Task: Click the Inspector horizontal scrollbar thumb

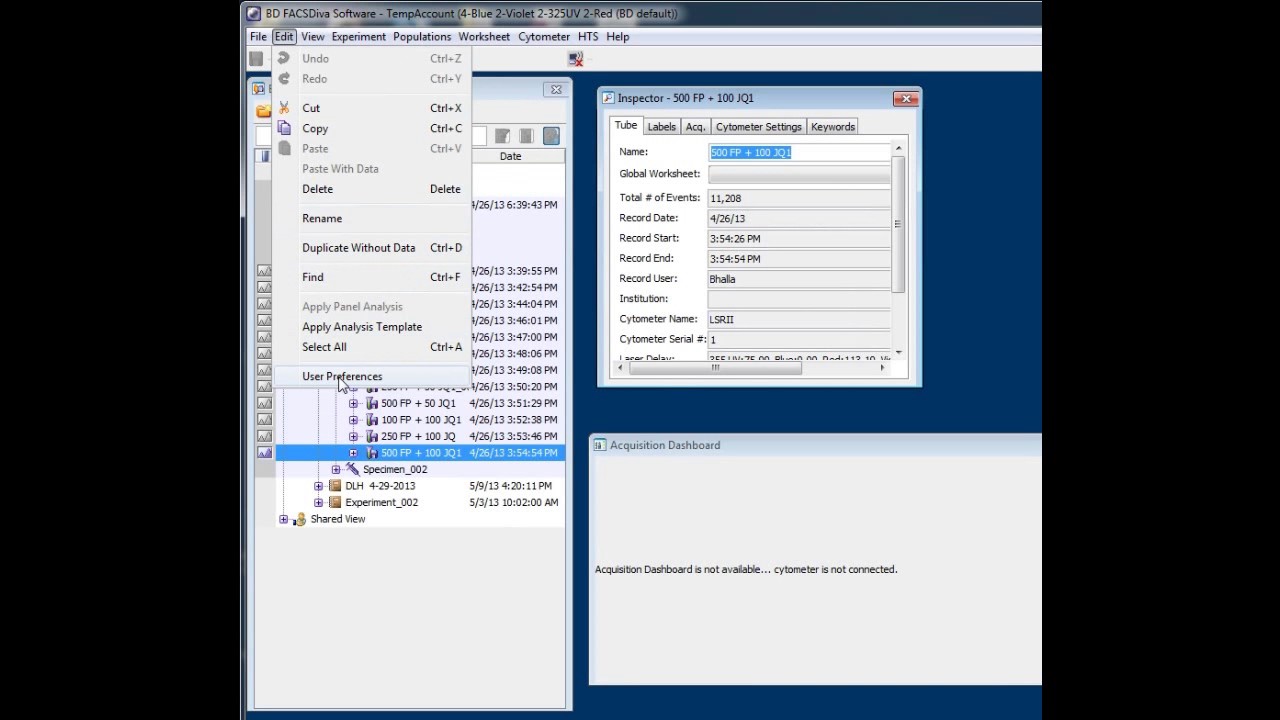Action: 715,368
